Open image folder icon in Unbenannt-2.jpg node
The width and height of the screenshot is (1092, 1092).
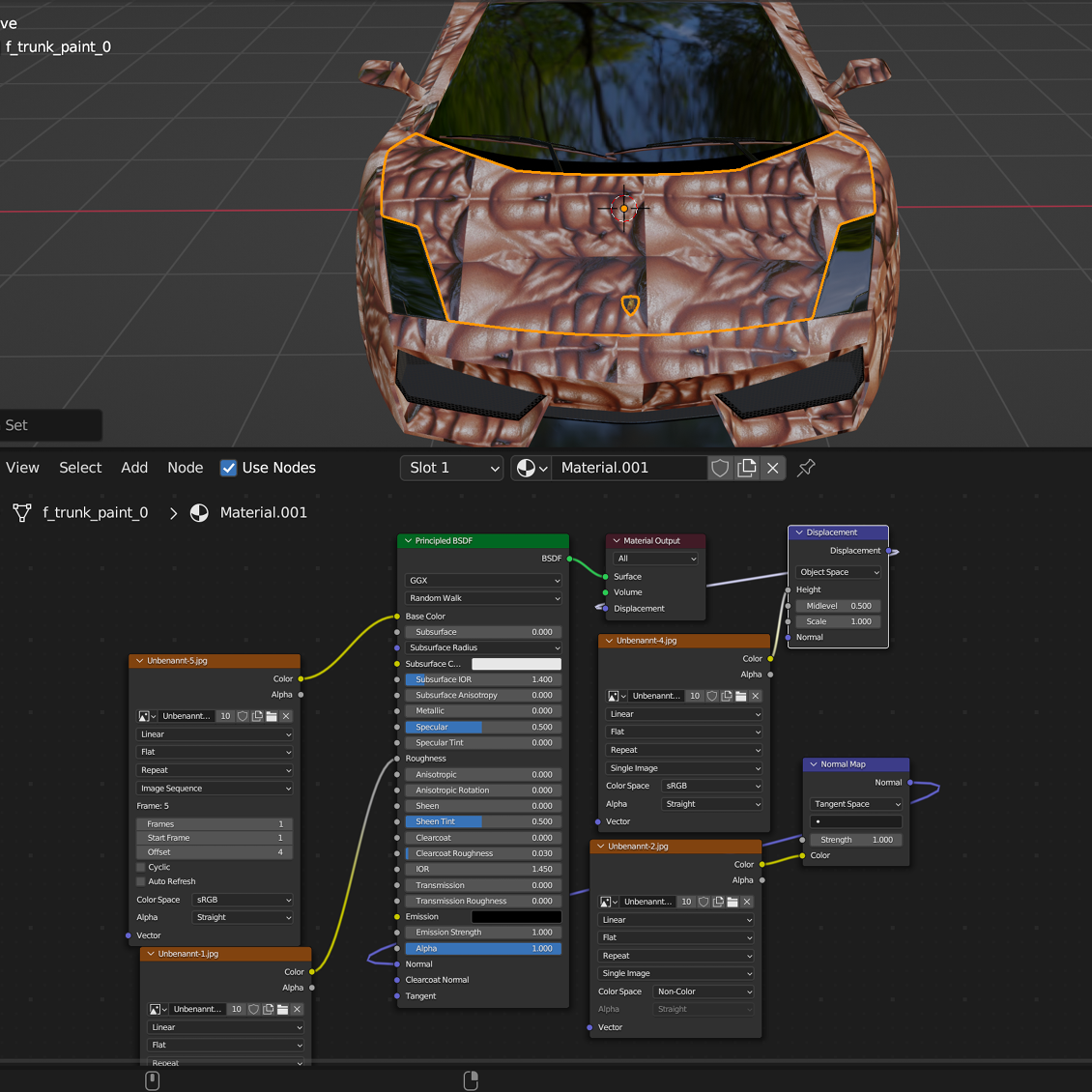coord(733,902)
